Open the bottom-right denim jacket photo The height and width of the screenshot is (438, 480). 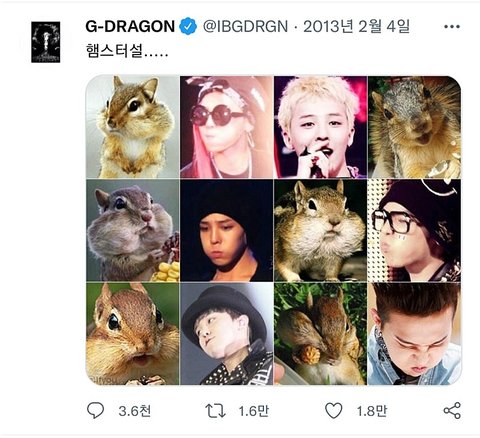(414, 334)
